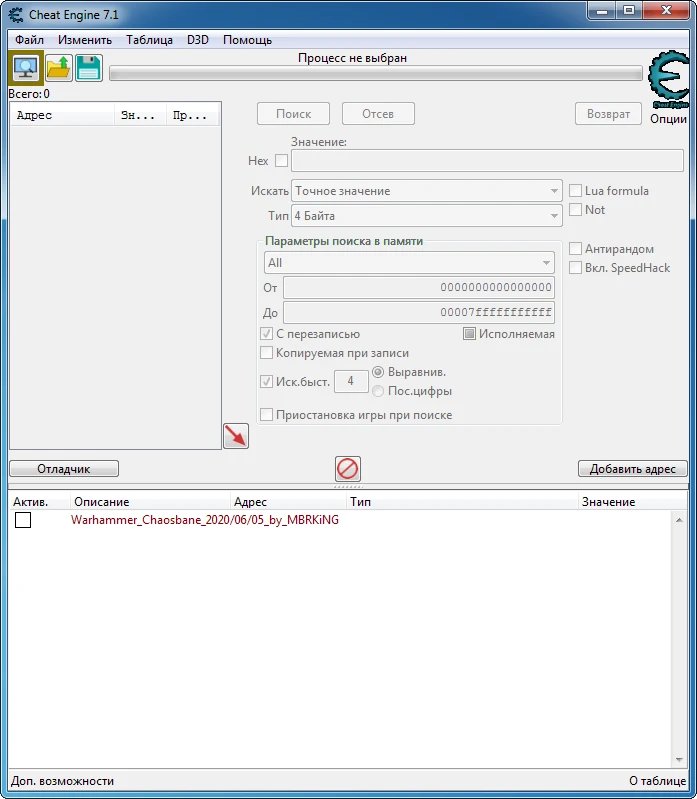Click the Тип column header in address table
Image resolution: width=697 pixels, height=799 pixels.
[x=462, y=502]
